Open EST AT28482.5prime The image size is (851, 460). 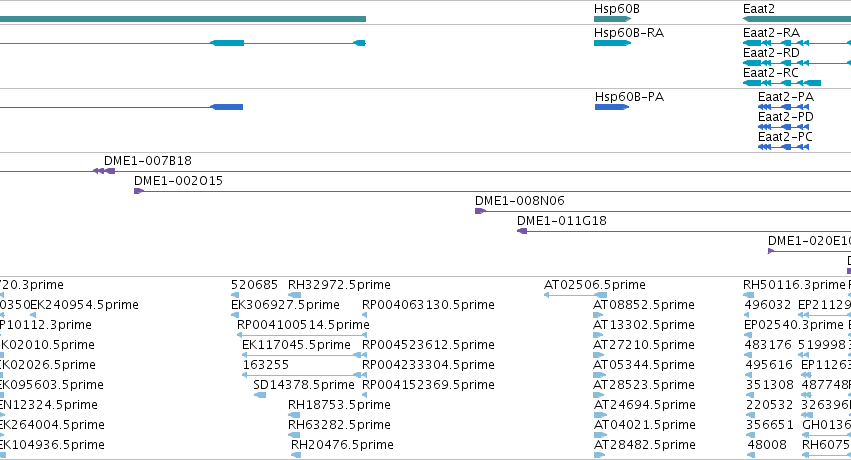point(644,445)
